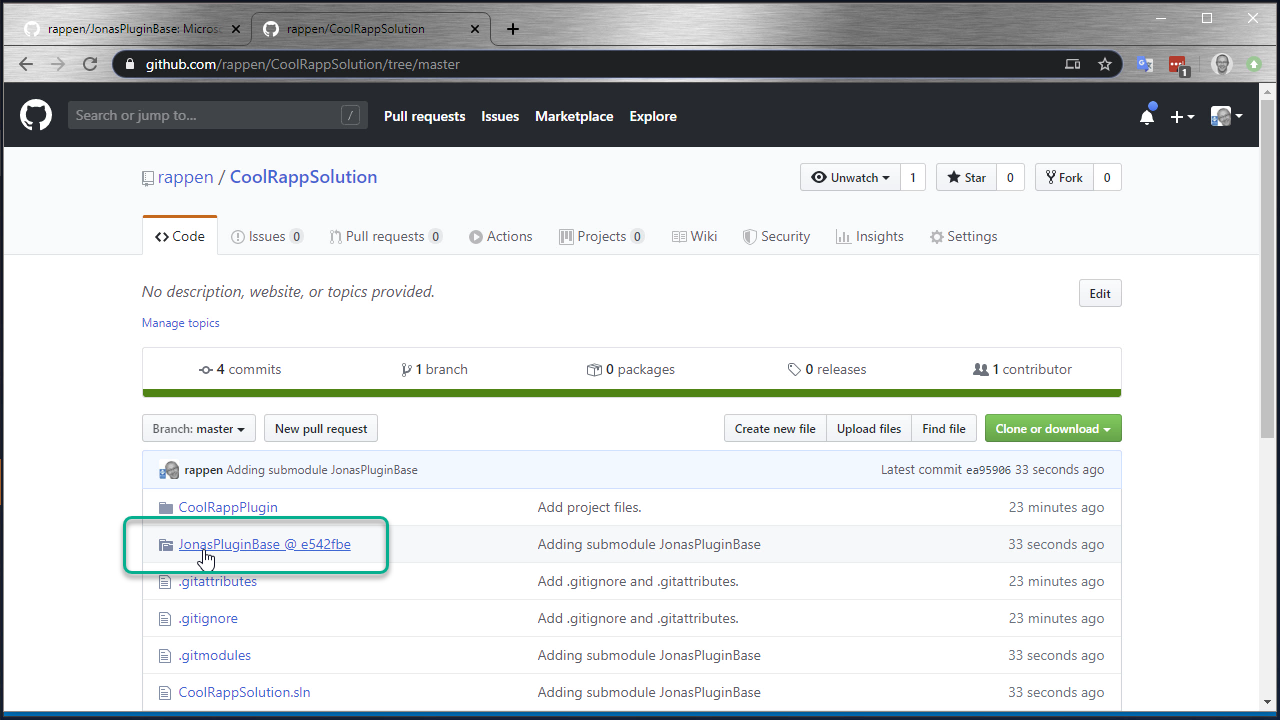Open 0 packages
1280x720 pixels.
[x=630, y=370]
